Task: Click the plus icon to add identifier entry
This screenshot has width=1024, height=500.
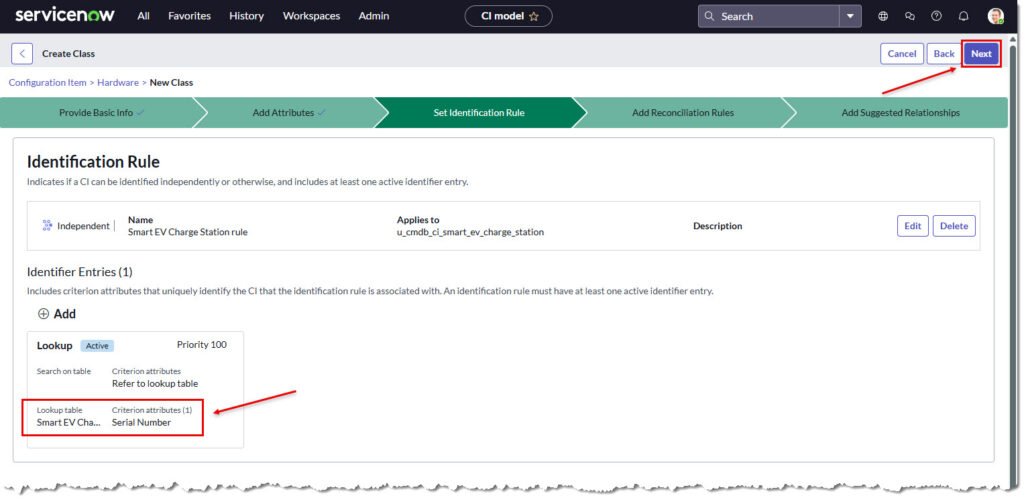Action: tap(43, 314)
